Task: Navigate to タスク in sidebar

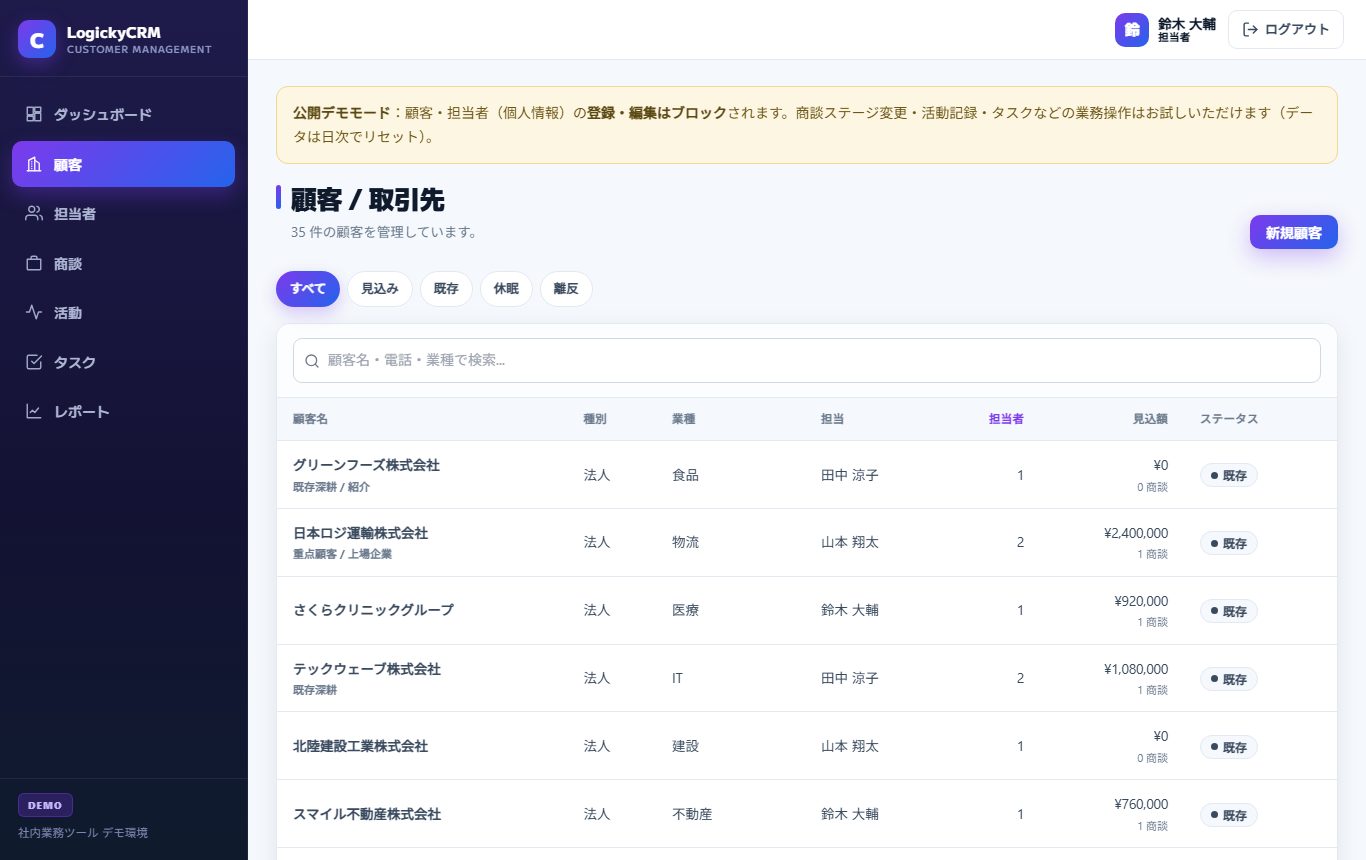Action: 123,362
